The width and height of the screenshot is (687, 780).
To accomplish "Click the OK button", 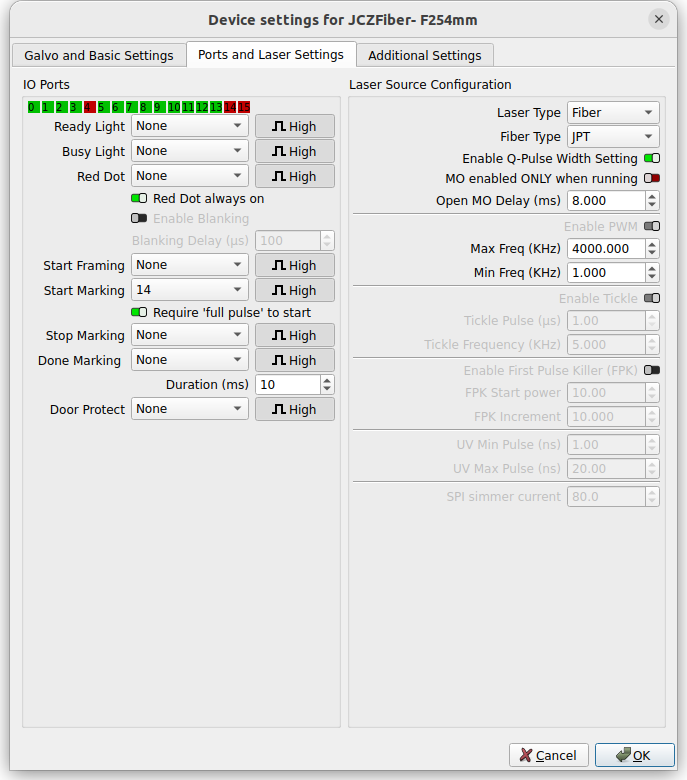I will (x=634, y=755).
